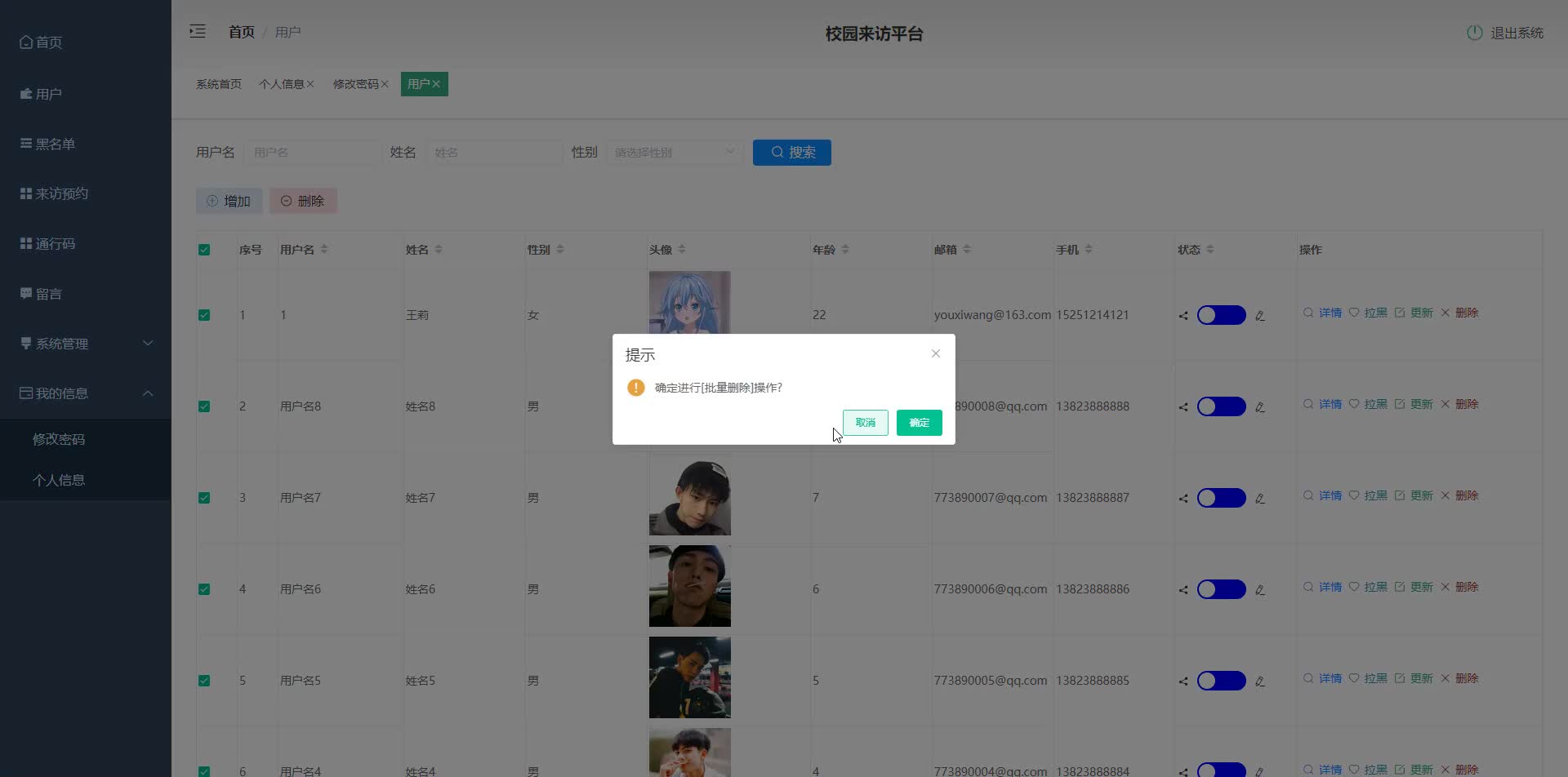Click 更新 for 用户名7
Viewport: 1568px width, 777px height.
click(1414, 495)
